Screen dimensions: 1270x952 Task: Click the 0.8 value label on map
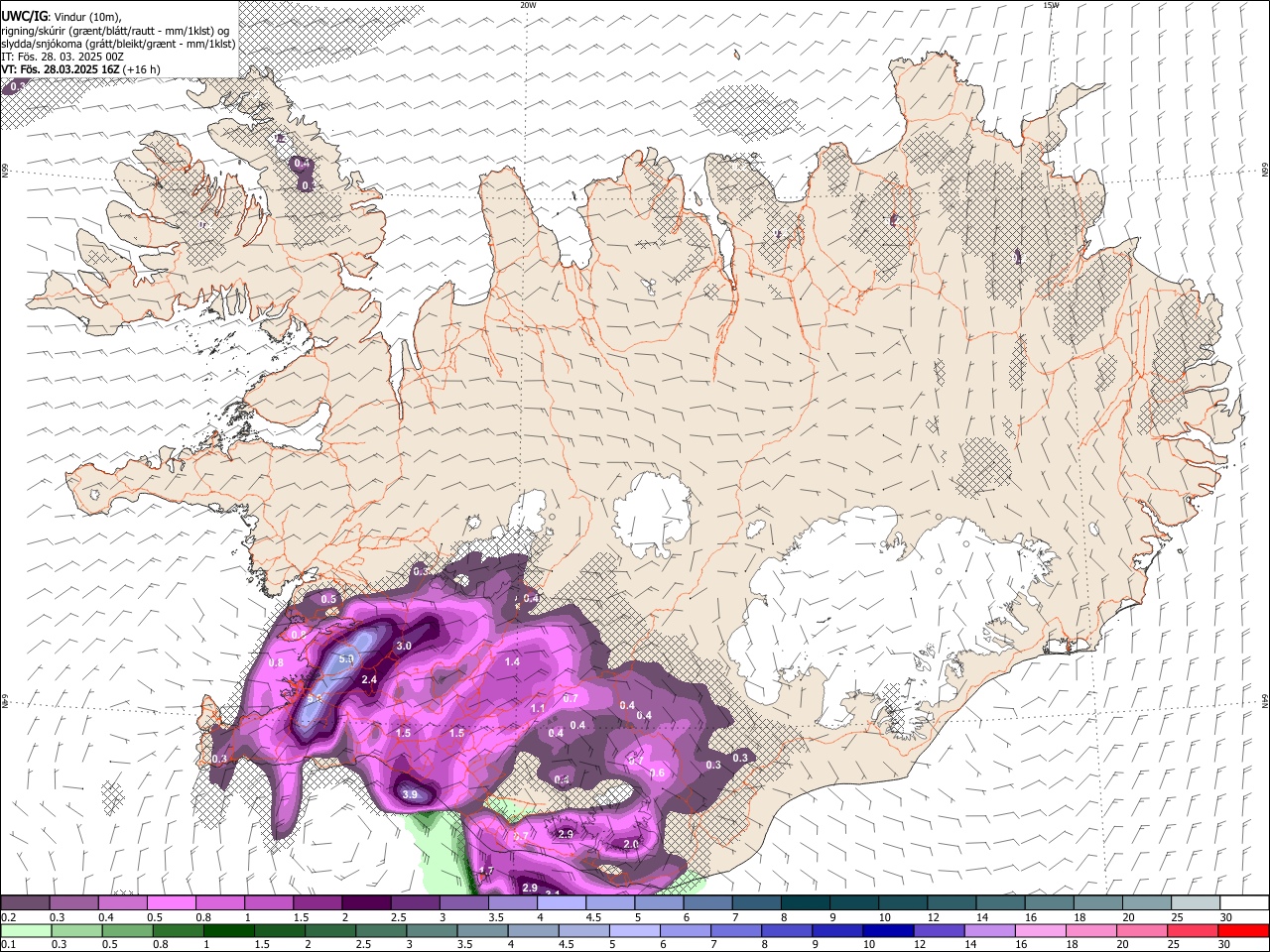pyautogui.click(x=276, y=661)
